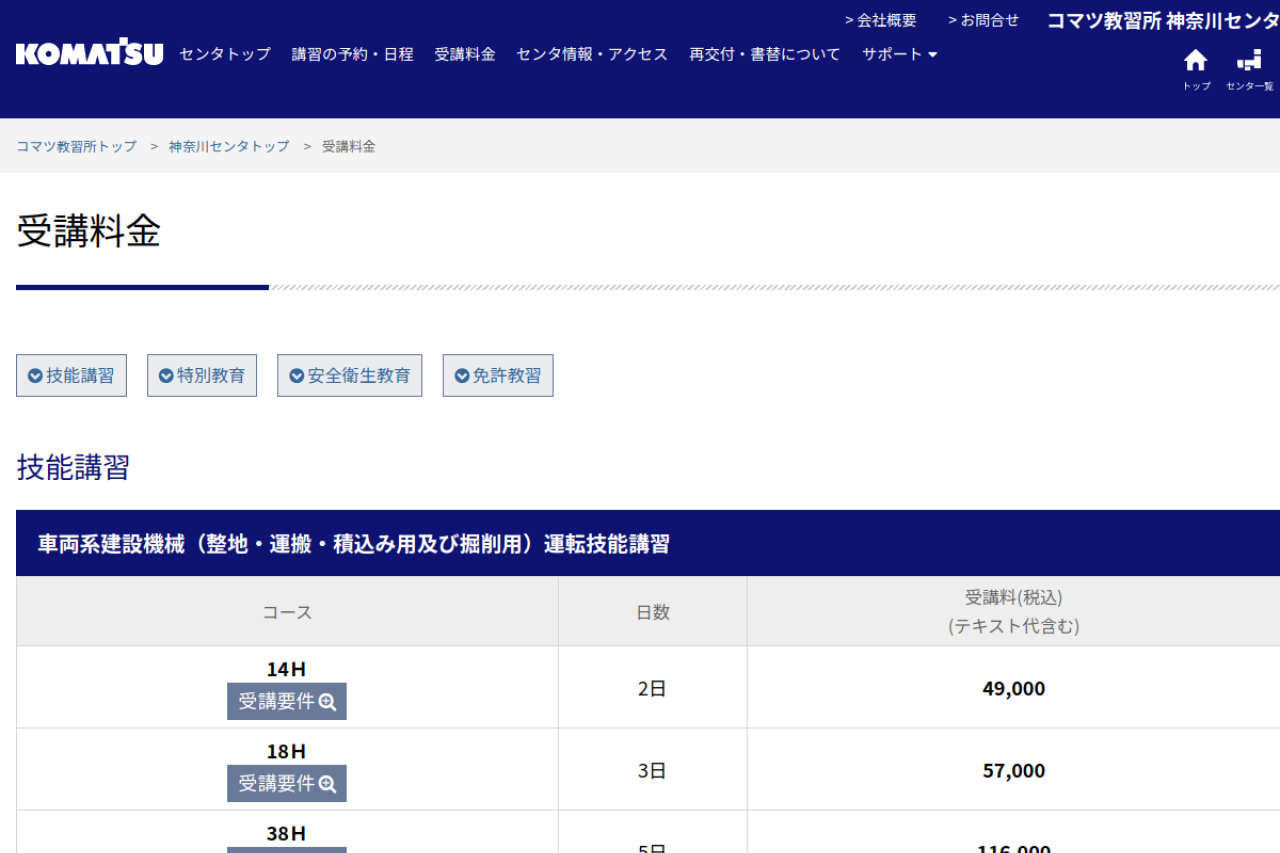Jump to 免許教習 section button
The width and height of the screenshot is (1280, 853).
pyautogui.click(x=498, y=376)
